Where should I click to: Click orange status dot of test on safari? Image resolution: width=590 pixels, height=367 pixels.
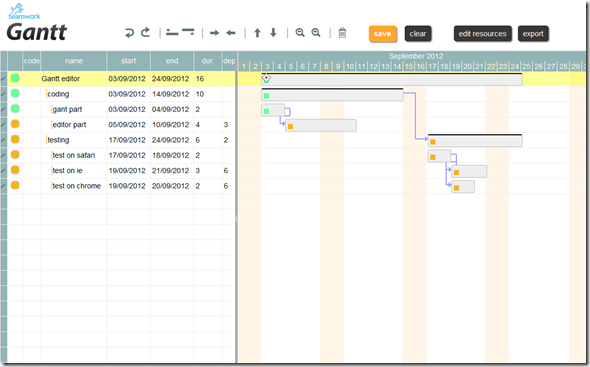tap(15, 154)
